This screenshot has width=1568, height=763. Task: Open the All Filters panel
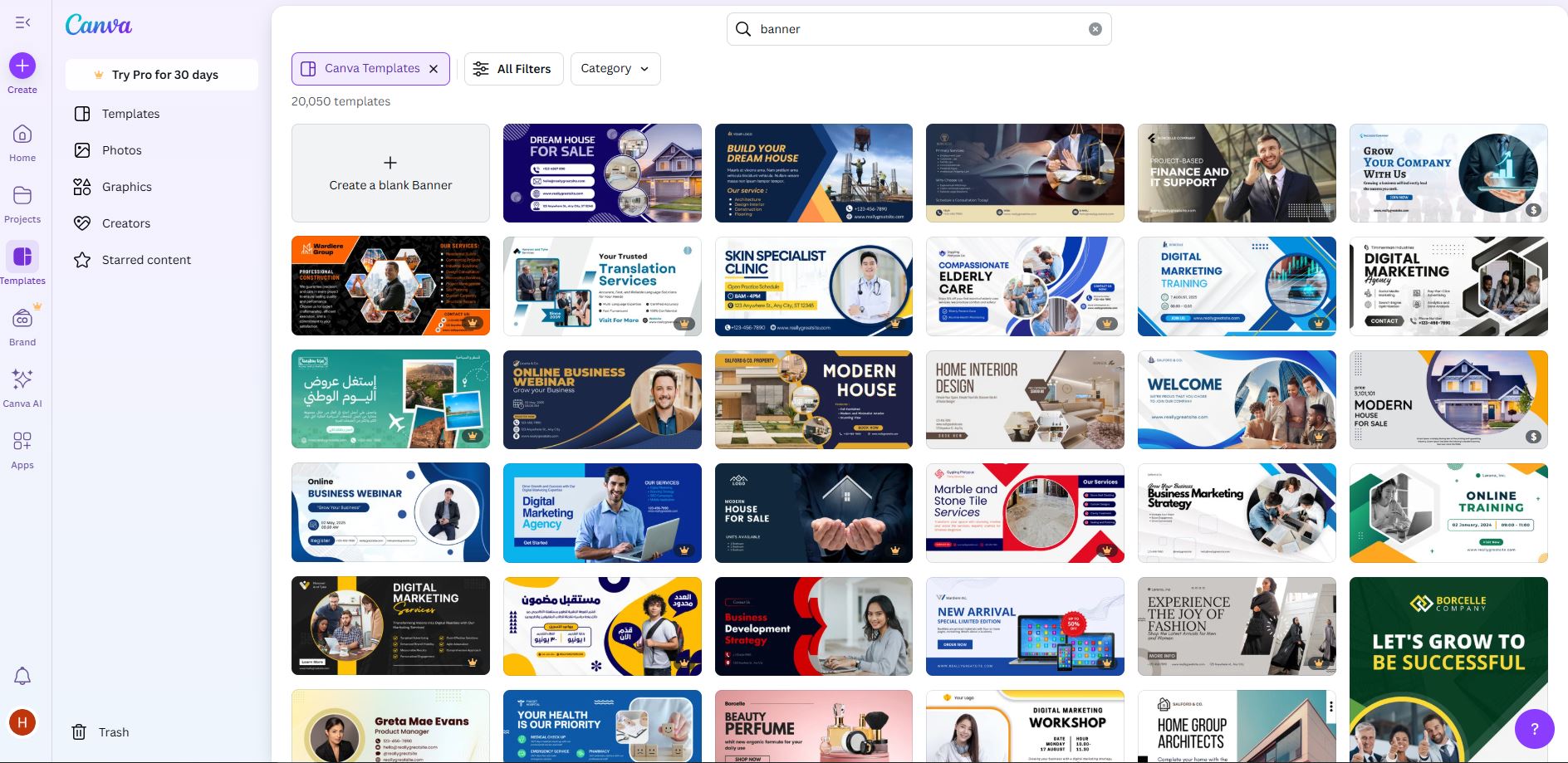coord(513,69)
